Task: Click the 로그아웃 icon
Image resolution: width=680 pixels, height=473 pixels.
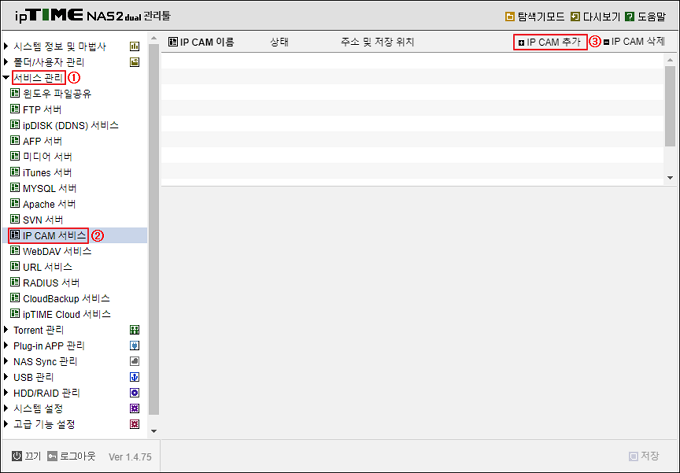Action: point(52,456)
